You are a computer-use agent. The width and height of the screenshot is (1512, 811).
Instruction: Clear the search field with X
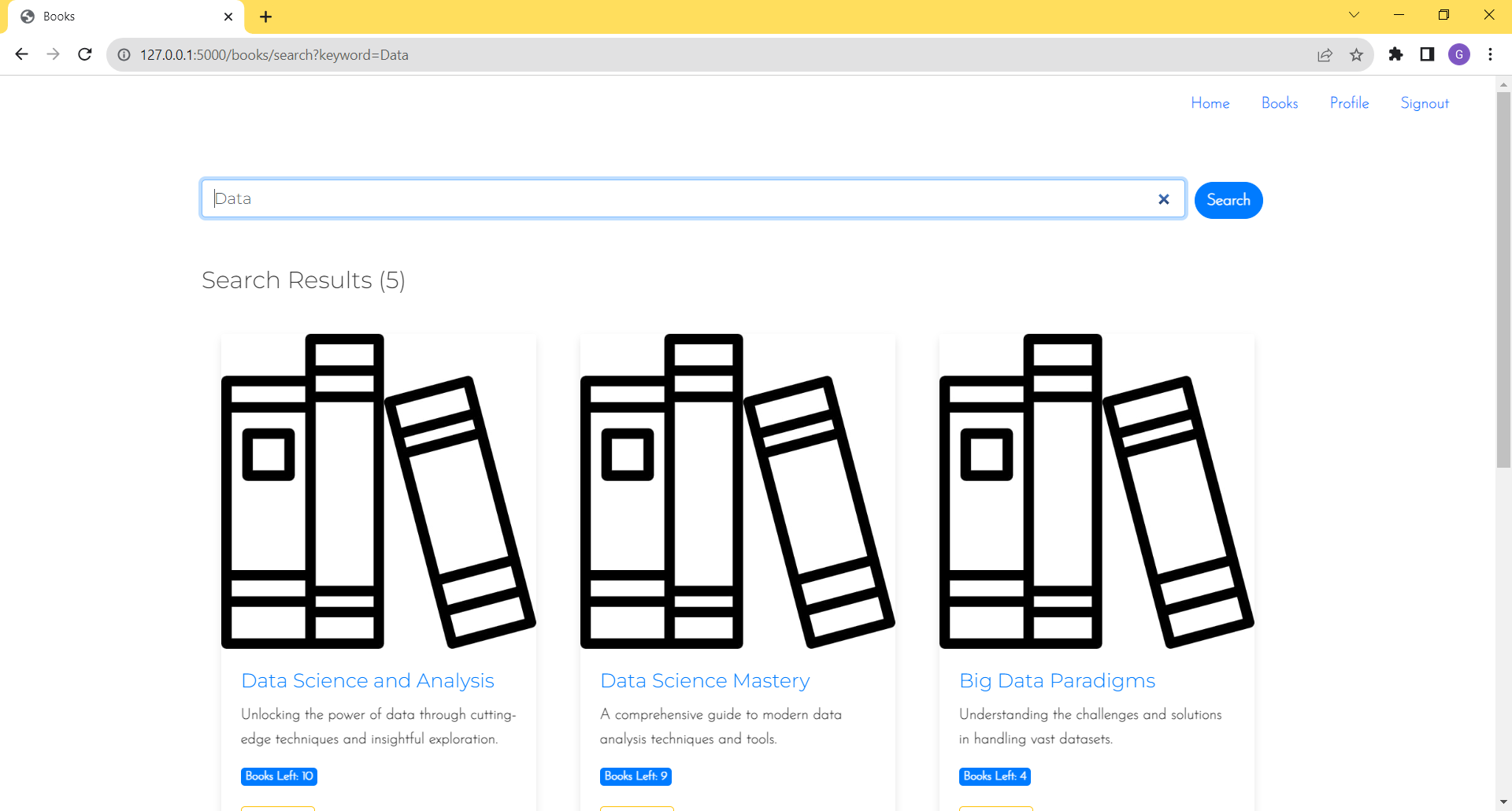1164,199
